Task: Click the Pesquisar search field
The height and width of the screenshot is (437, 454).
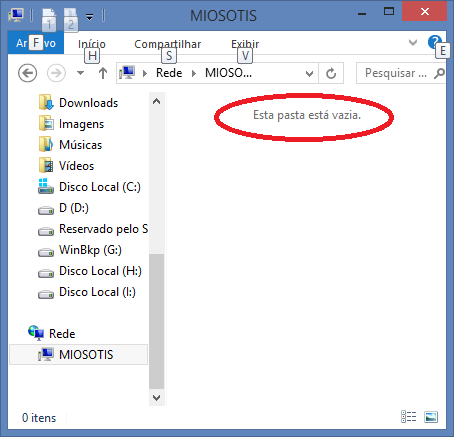Action: tap(395, 73)
